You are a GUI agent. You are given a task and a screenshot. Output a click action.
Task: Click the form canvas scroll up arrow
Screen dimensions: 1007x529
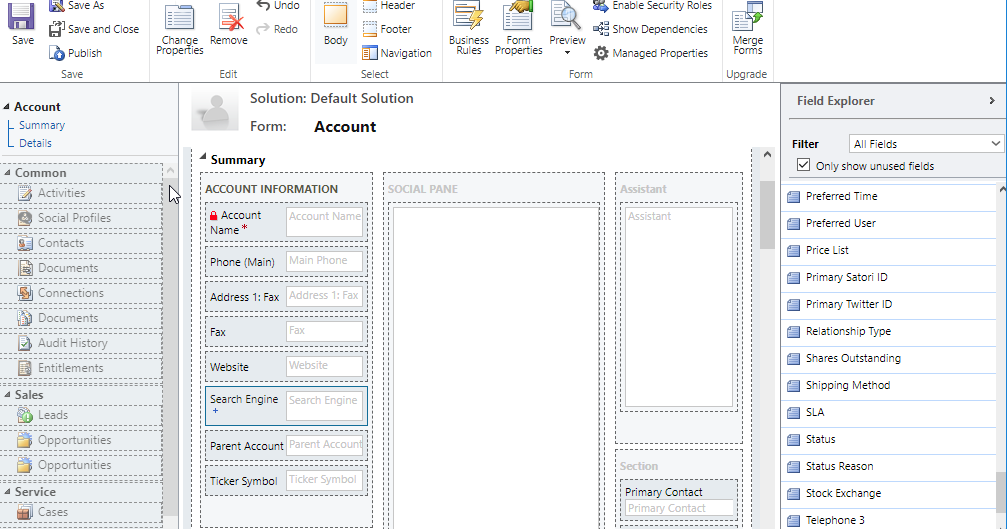(x=767, y=155)
